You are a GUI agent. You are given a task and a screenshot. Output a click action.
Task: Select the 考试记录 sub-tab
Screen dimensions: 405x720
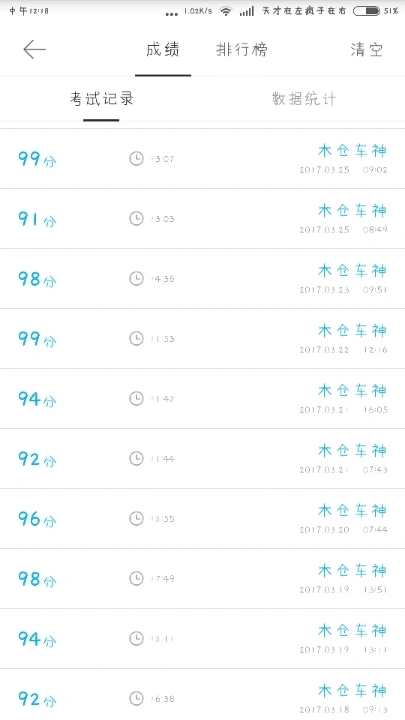click(x=101, y=99)
